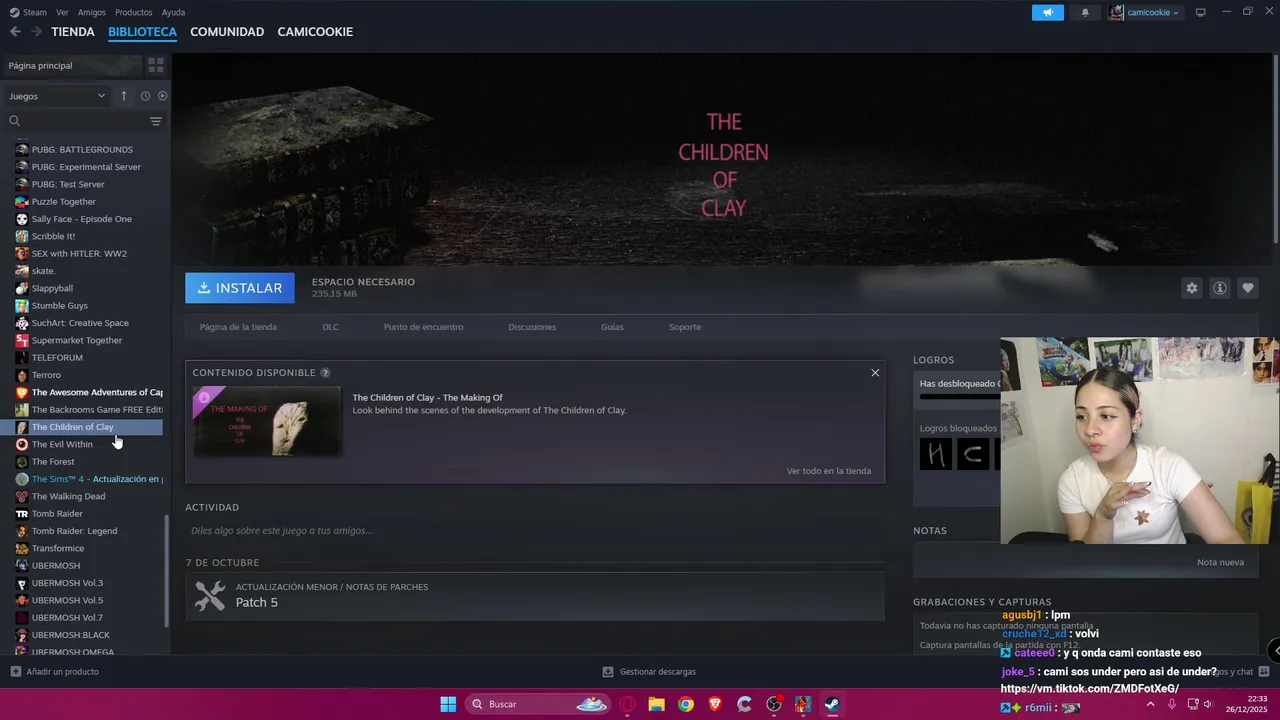Click the add product plus icon

point(15,672)
